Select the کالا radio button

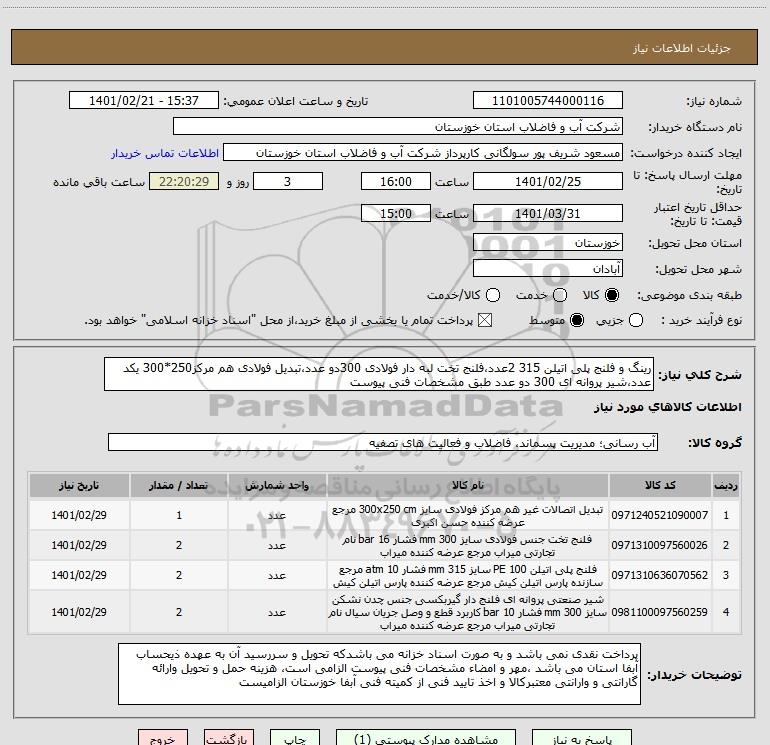[x=612, y=296]
